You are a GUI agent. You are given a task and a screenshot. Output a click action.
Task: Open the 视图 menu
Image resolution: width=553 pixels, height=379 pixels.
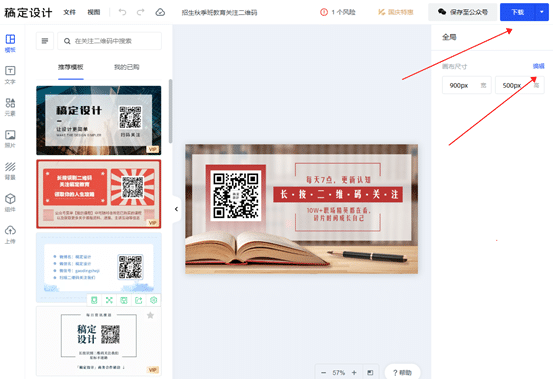[x=93, y=12]
